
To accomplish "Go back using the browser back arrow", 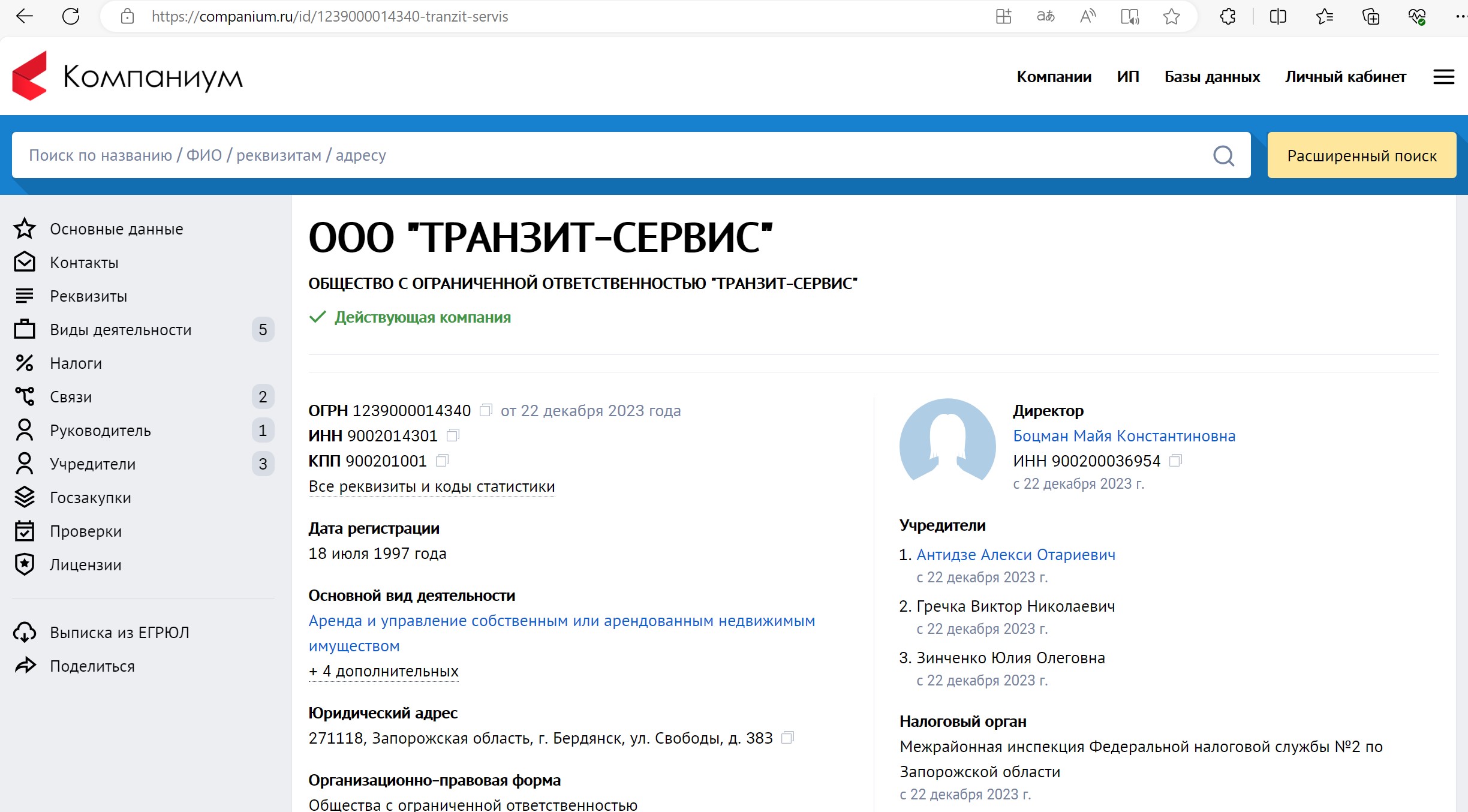I will pyautogui.click(x=25, y=16).
